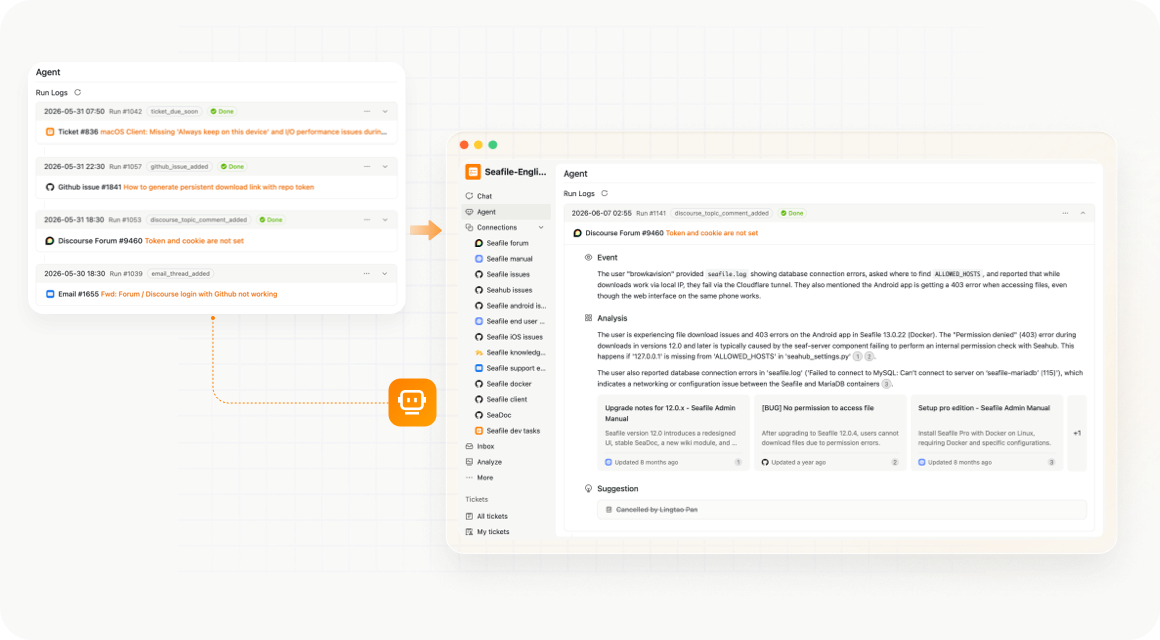Collapse Run #1141 log entry chevron
The width and height of the screenshot is (1160, 640).
pyautogui.click(x=1083, y=213)
